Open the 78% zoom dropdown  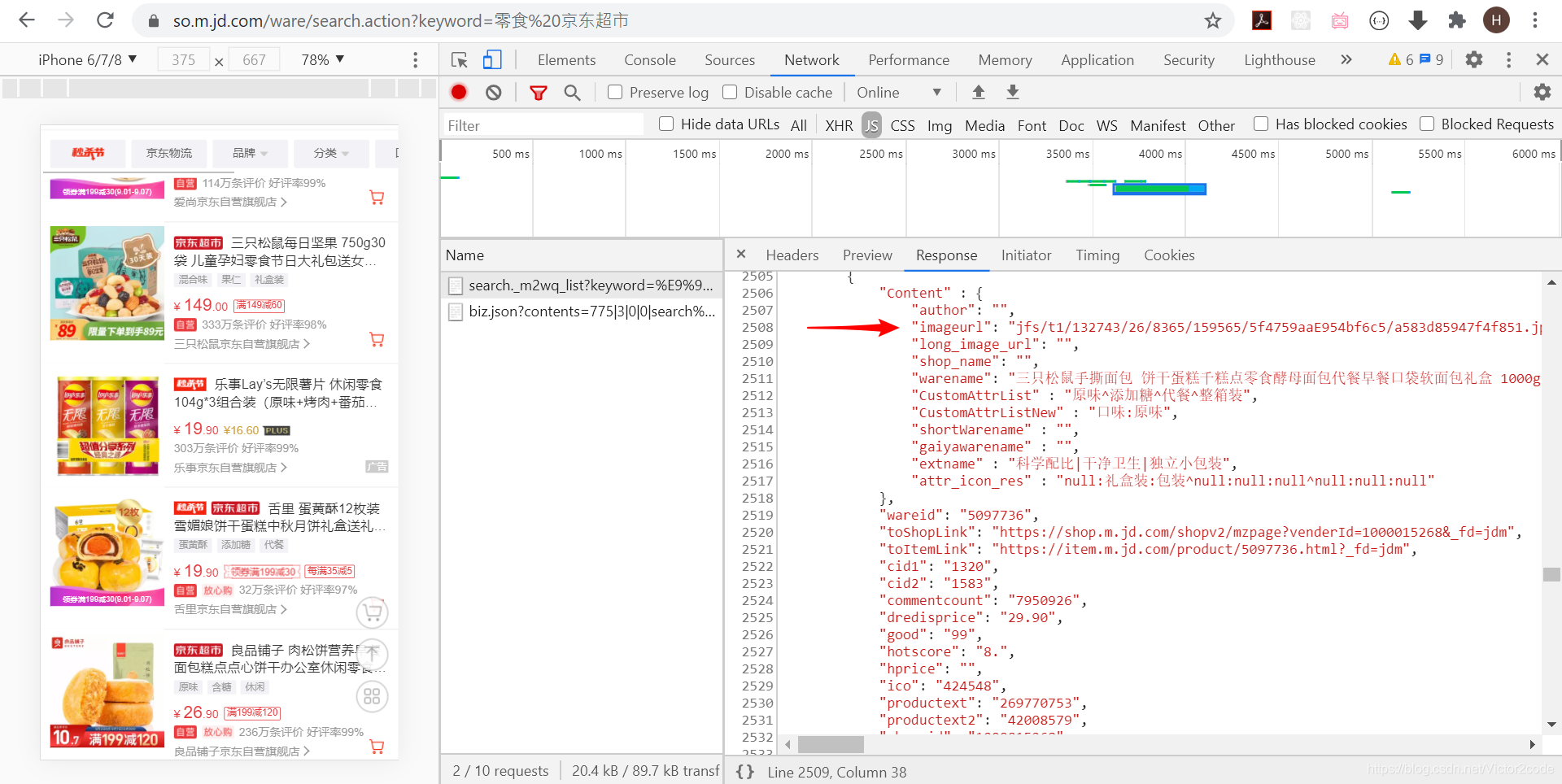[x=323, y=59]
